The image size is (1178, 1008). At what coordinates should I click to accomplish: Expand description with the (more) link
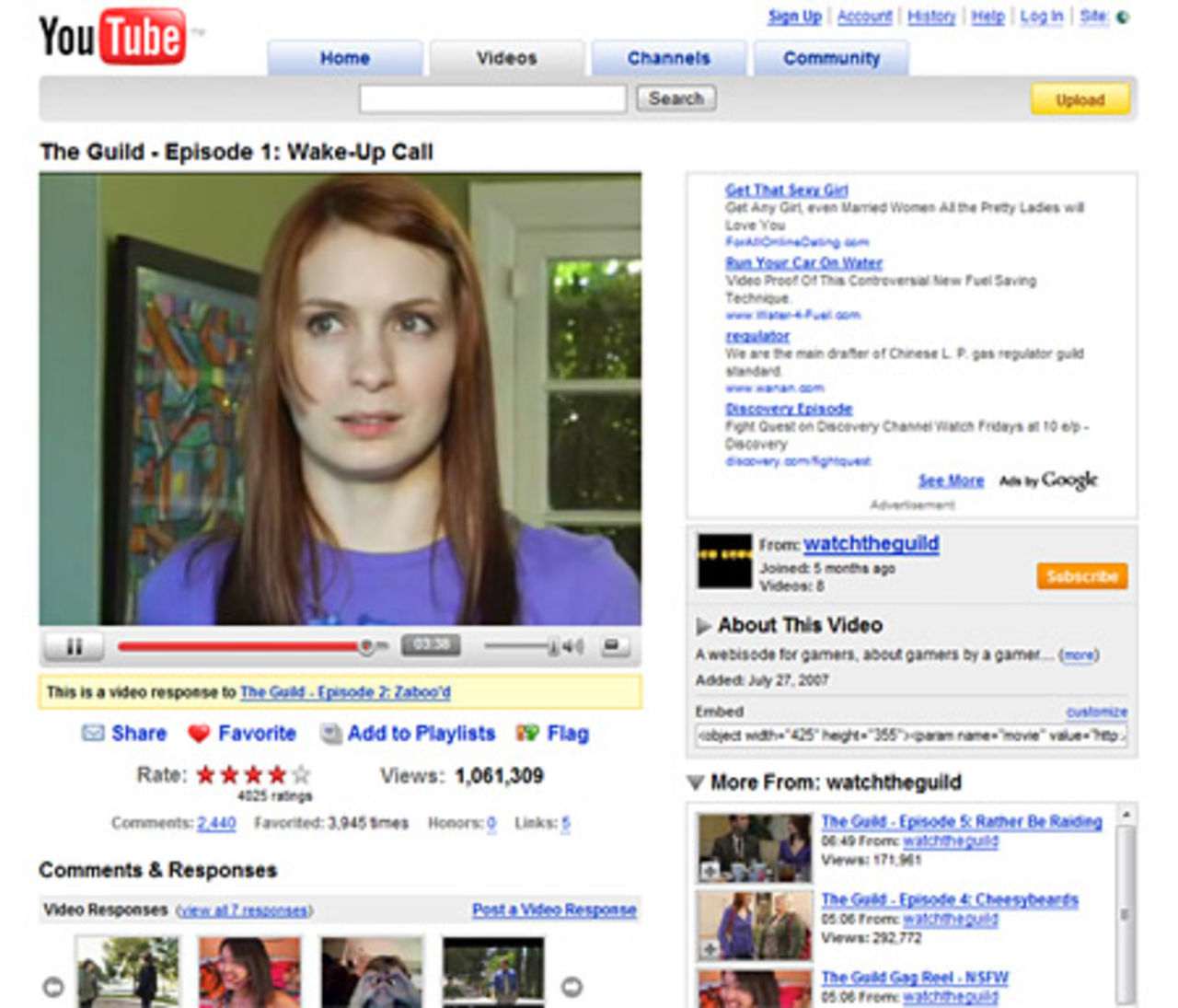[1079, 655]
